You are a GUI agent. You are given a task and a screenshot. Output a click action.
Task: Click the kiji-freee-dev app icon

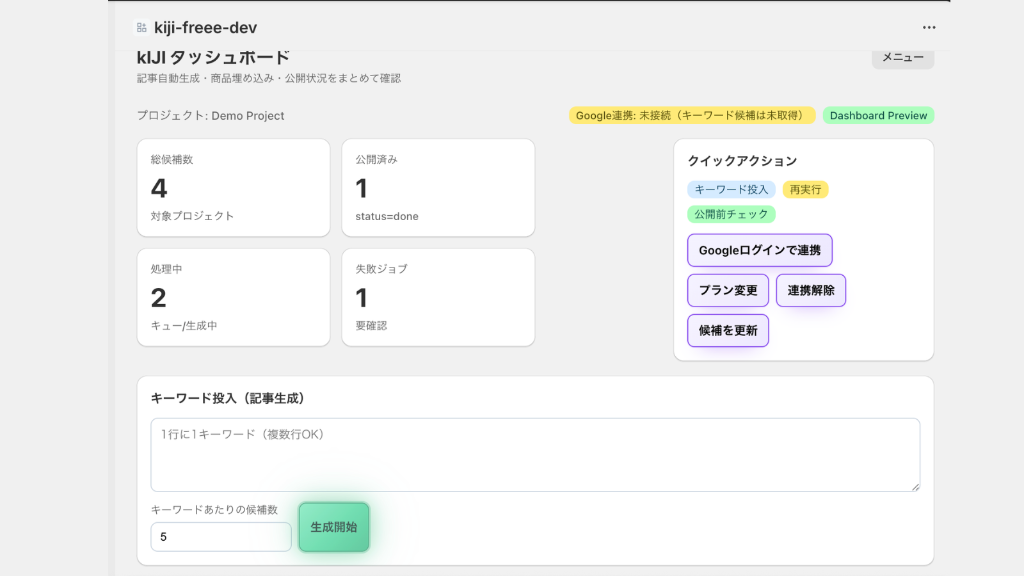point(141,27)
